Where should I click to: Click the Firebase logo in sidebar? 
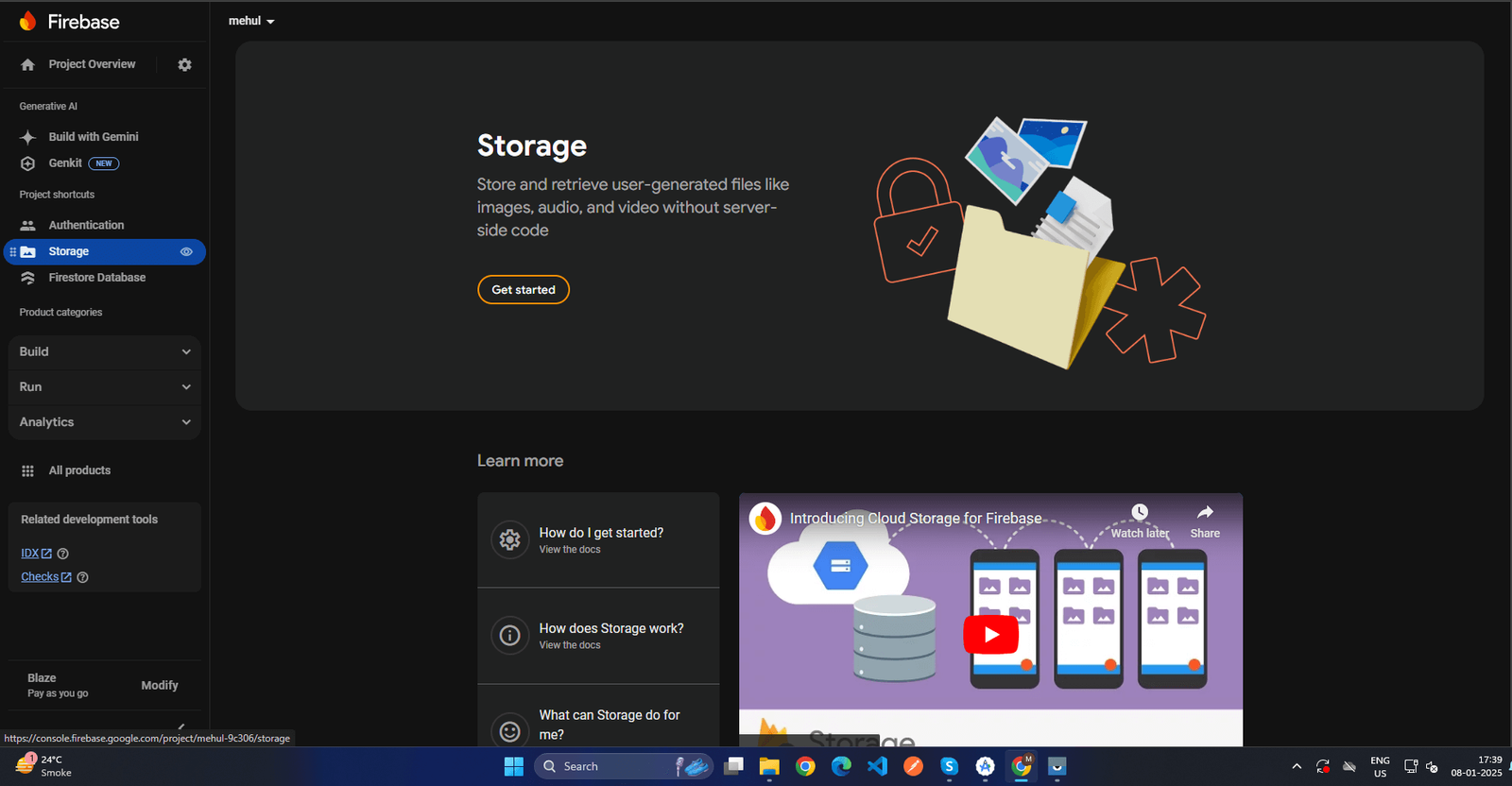point(28,21)
